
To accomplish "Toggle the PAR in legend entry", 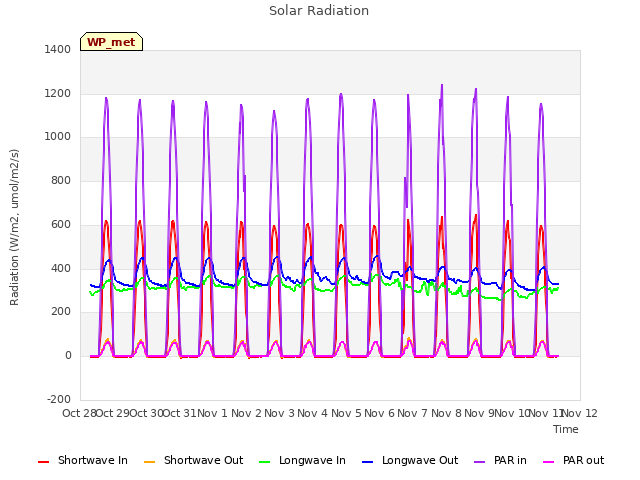I will coord(500,460).
